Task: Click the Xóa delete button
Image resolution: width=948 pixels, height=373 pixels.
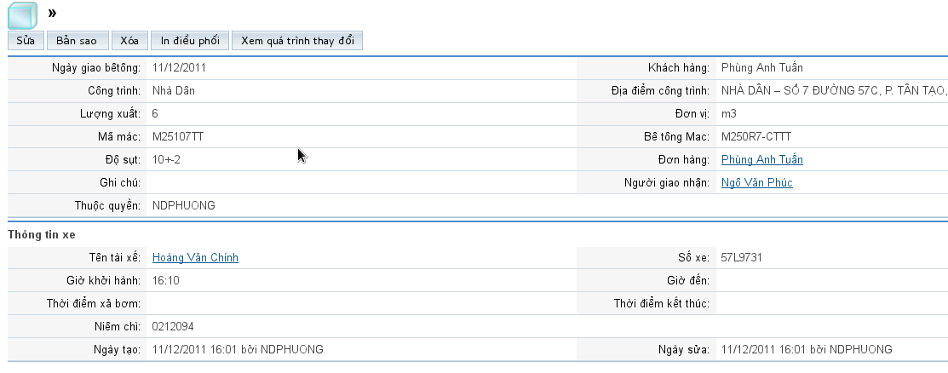Action: (x=129, y=41)
